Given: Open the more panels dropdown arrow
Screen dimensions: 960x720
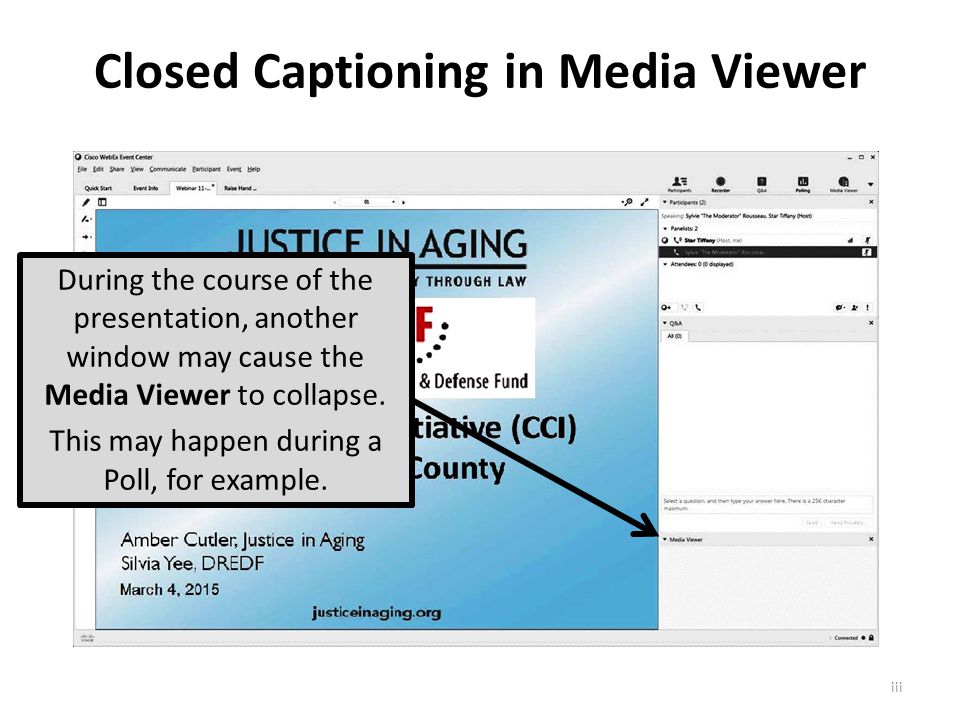Looking at the screenshot, I should click(x=871, y=184).
